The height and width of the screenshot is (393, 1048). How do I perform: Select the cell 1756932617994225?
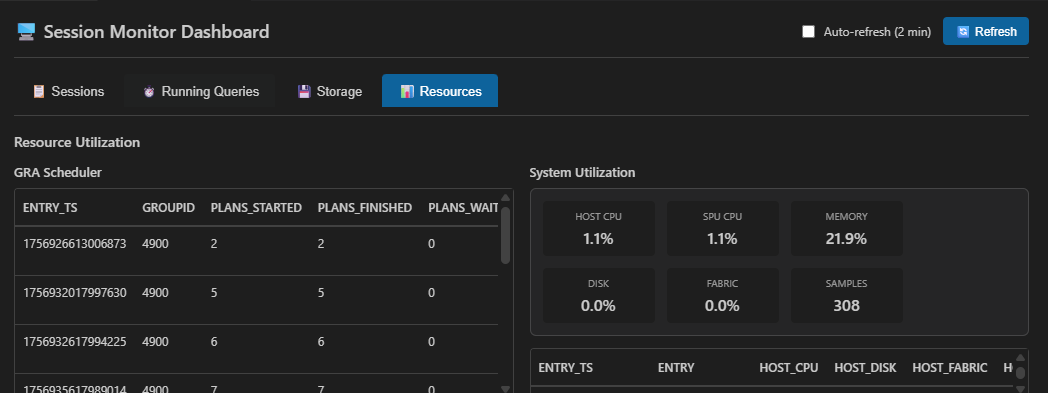click(75, 342)
